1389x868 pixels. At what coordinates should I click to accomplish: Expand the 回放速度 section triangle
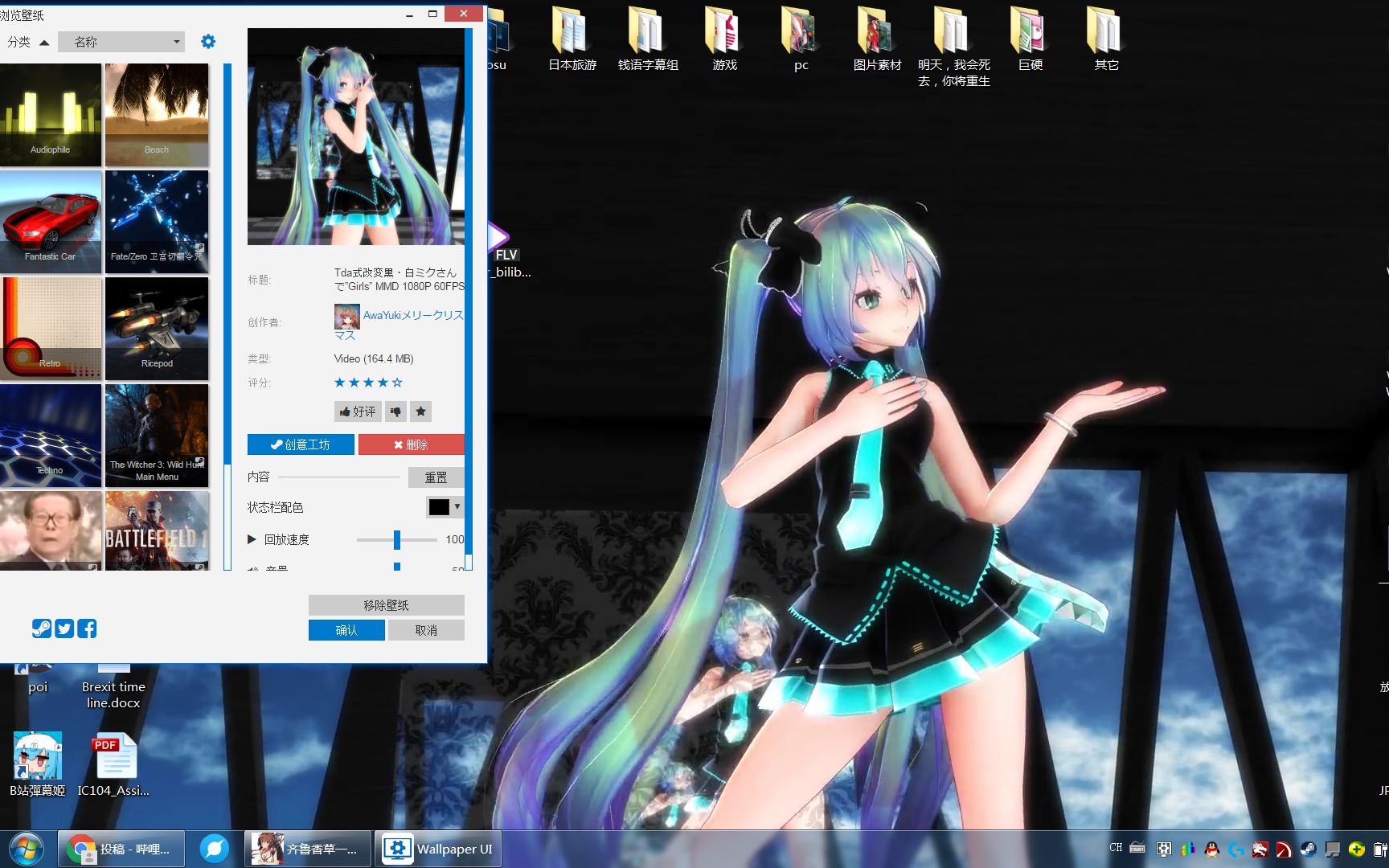pos(250,539)
